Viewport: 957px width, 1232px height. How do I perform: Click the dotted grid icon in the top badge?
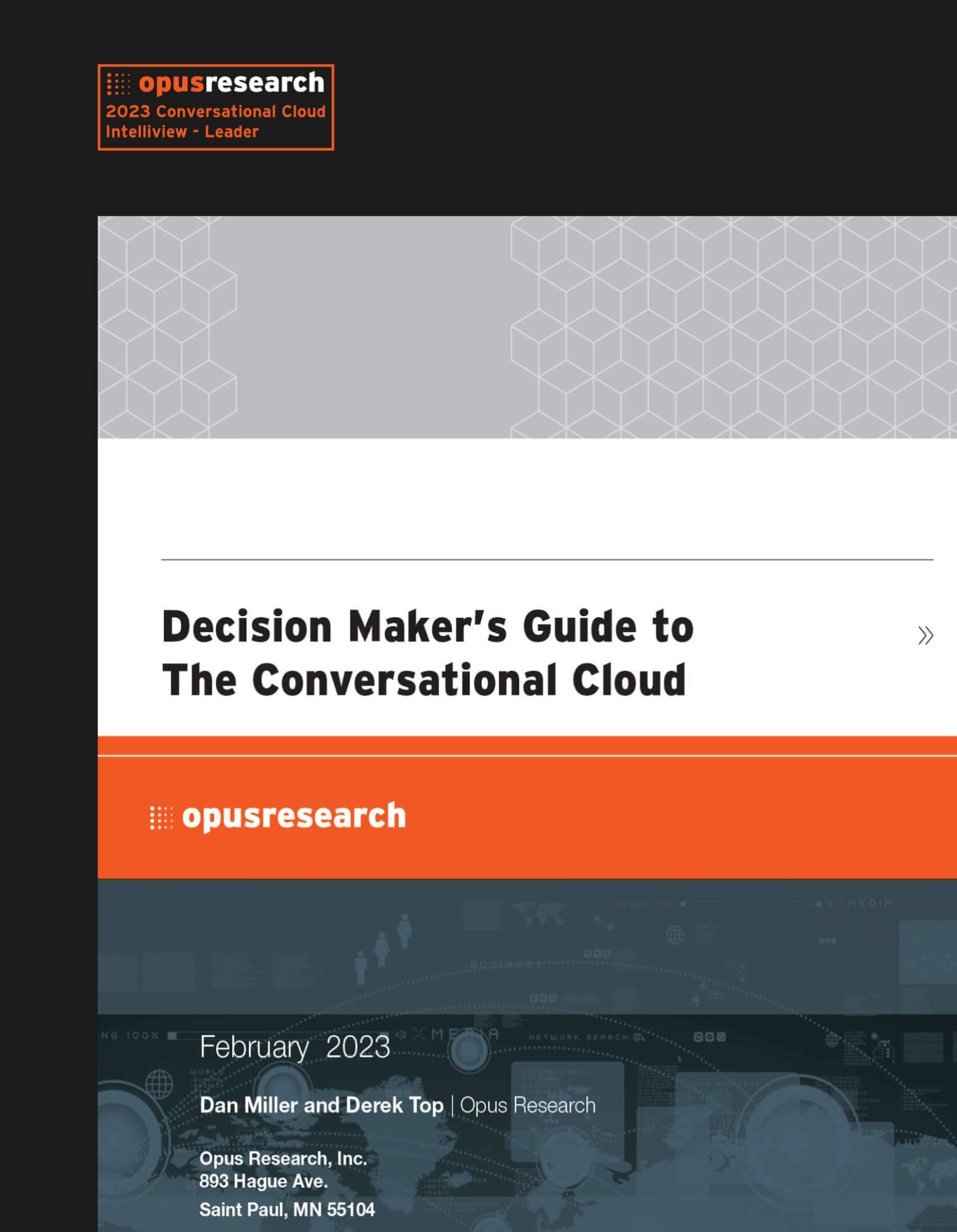click(119, 84)
